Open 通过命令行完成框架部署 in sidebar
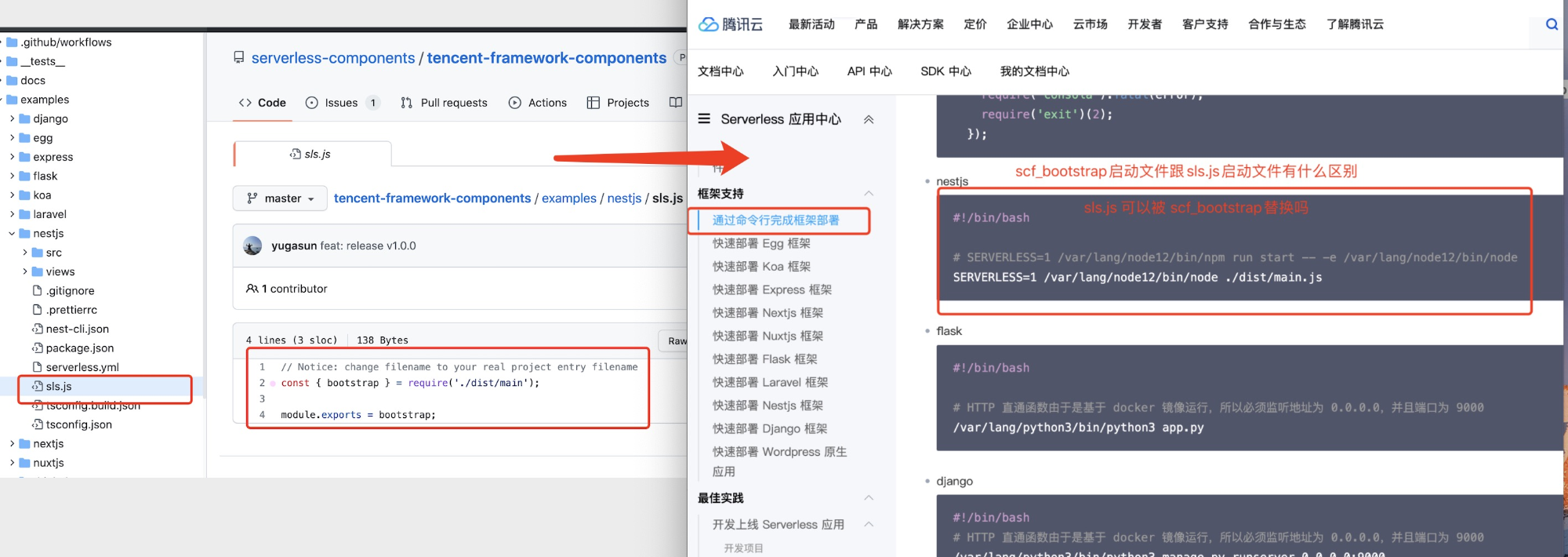This screenshot has width=1568, height=557. (775, 220)
